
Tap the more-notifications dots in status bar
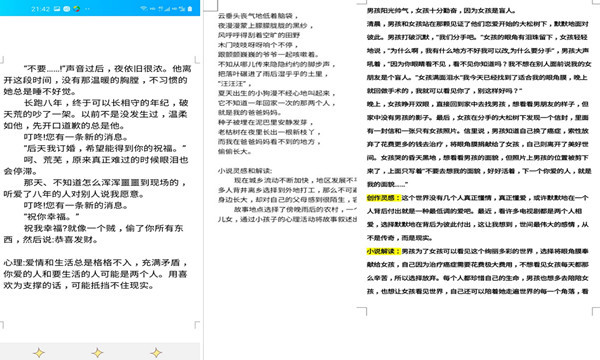87,9
